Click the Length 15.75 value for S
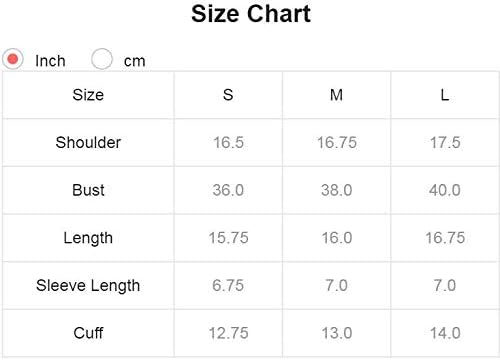The height and width of the screenshot is (360, 500). [228, 238]
